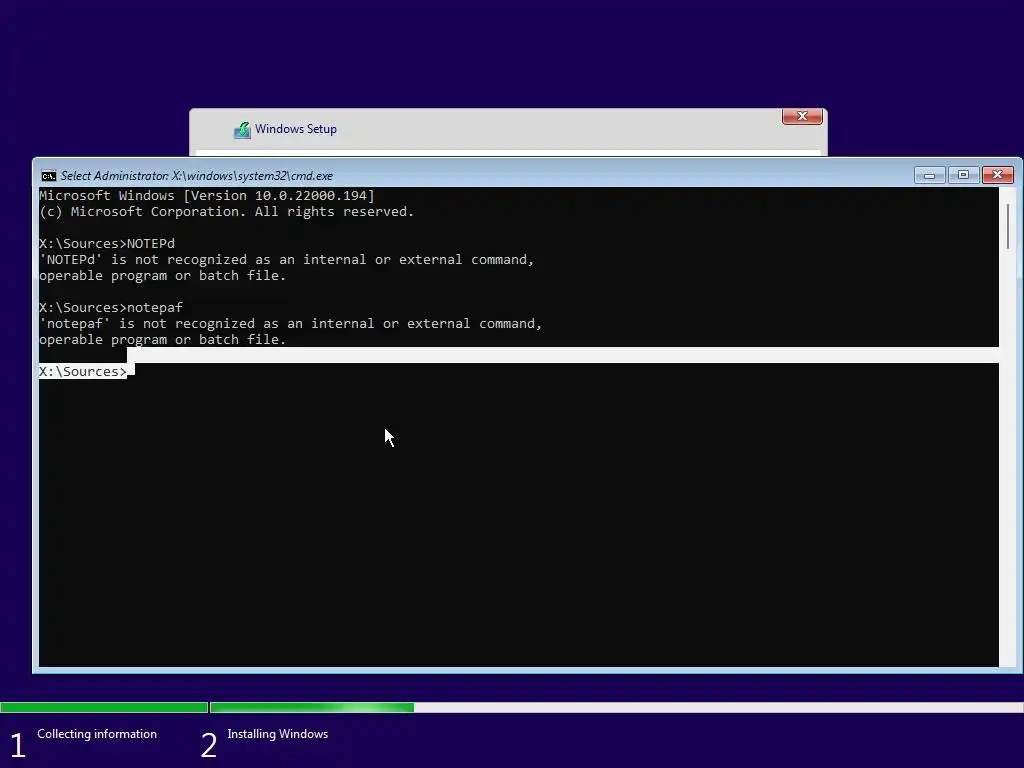This screenshot has height=768, width=1024.
Task: Click the Collecting information progress bar
Action: pyautogui.click(x=104, y=707)
